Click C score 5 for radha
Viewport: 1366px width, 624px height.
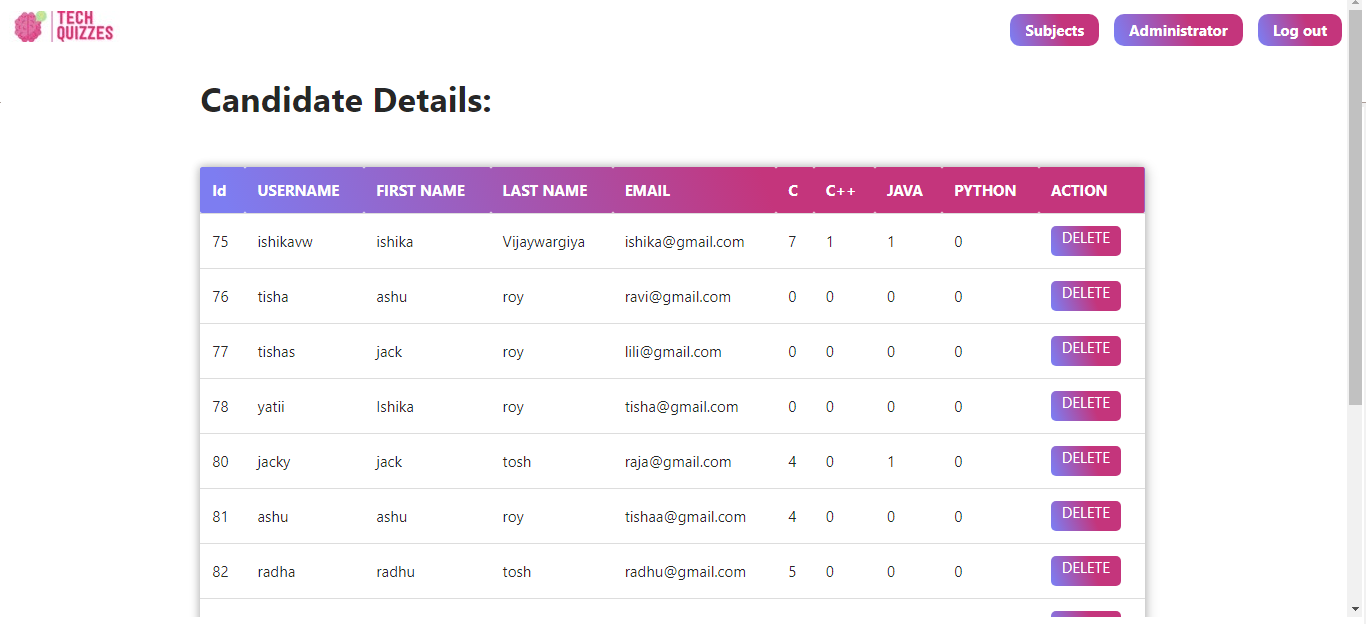click(x=792, y=571)
